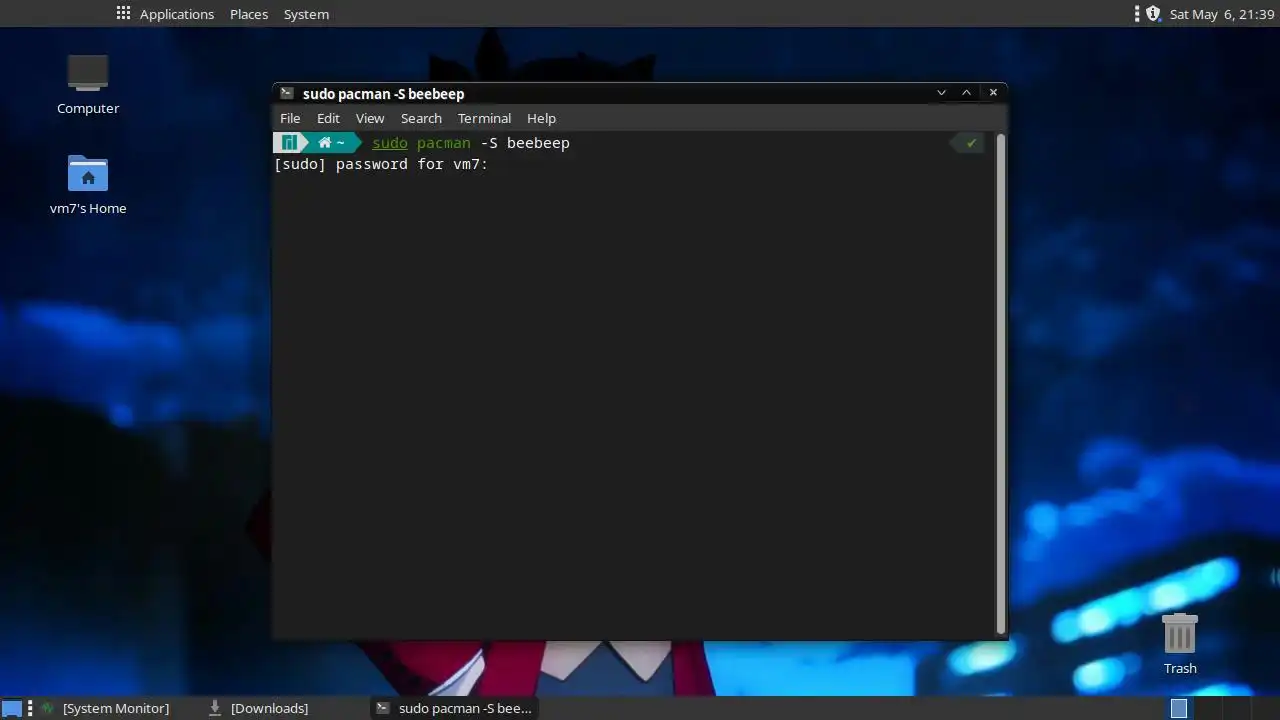Click the bottom panel handle dots beside show desktop
1280x720 pixels.
pyautogui.click(x=30, y=708)
